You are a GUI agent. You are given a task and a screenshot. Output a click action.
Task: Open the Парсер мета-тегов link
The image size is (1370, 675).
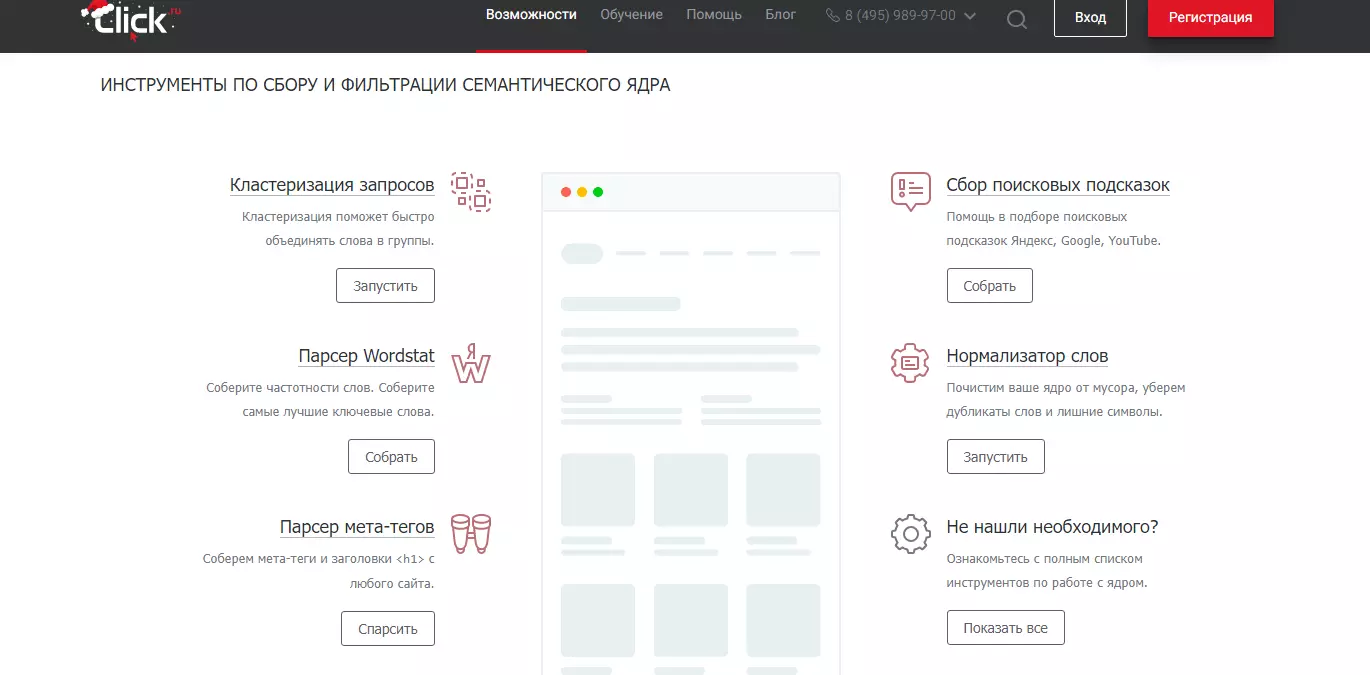tap(357, 527)
